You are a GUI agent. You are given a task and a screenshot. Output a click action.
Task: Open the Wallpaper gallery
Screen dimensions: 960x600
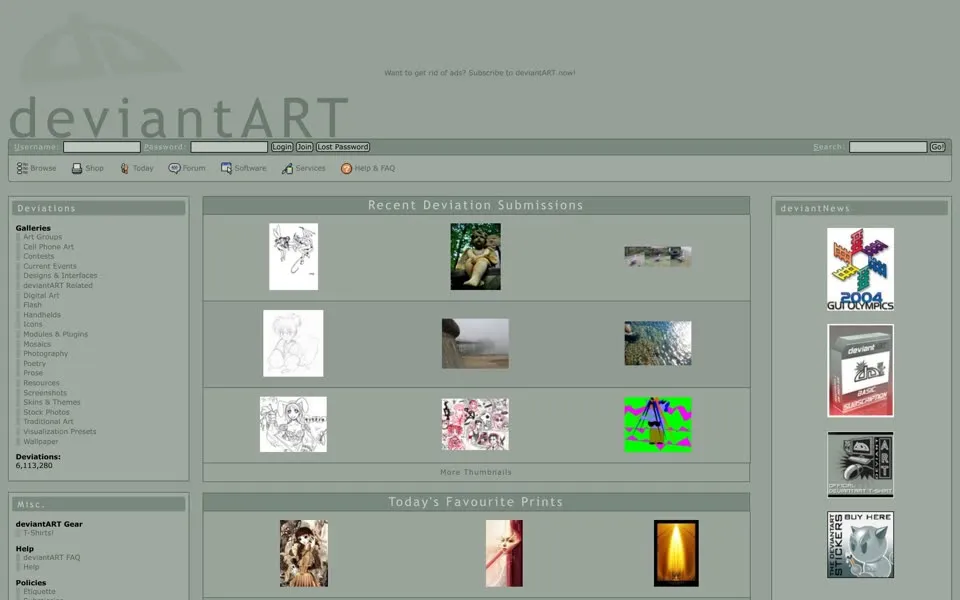pos(40,441)
